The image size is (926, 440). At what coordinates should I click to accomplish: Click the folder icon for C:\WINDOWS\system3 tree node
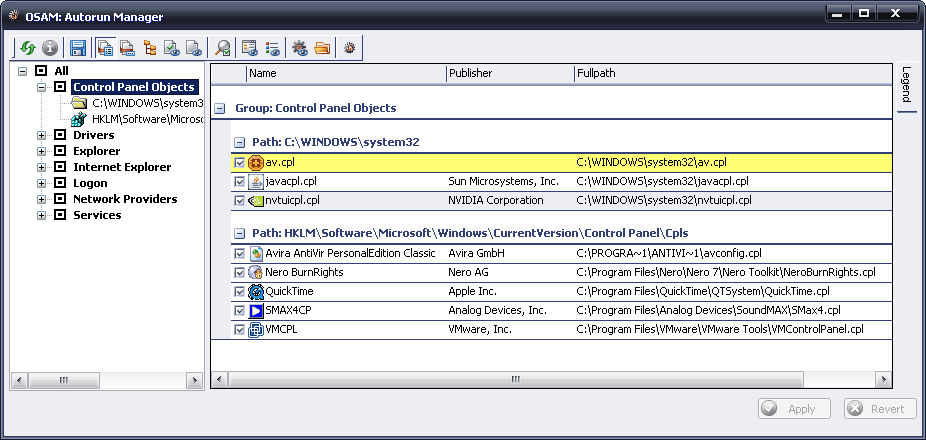79,103
